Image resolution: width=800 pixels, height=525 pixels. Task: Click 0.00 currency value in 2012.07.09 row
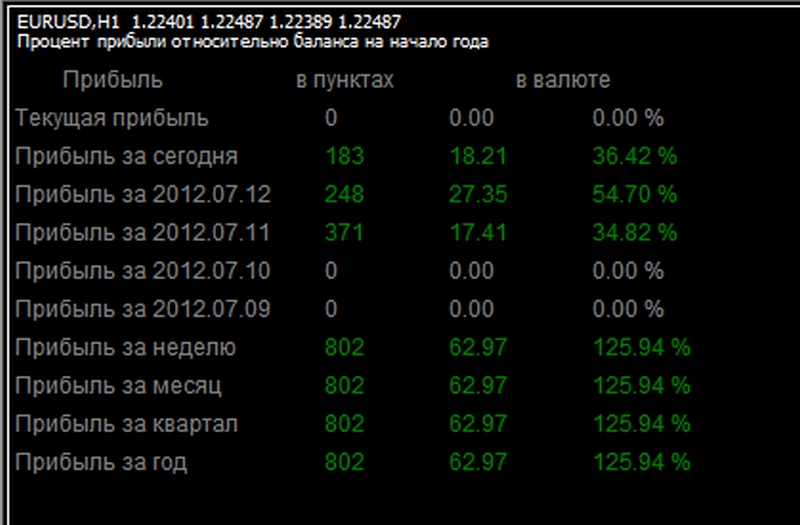[471, 309]
